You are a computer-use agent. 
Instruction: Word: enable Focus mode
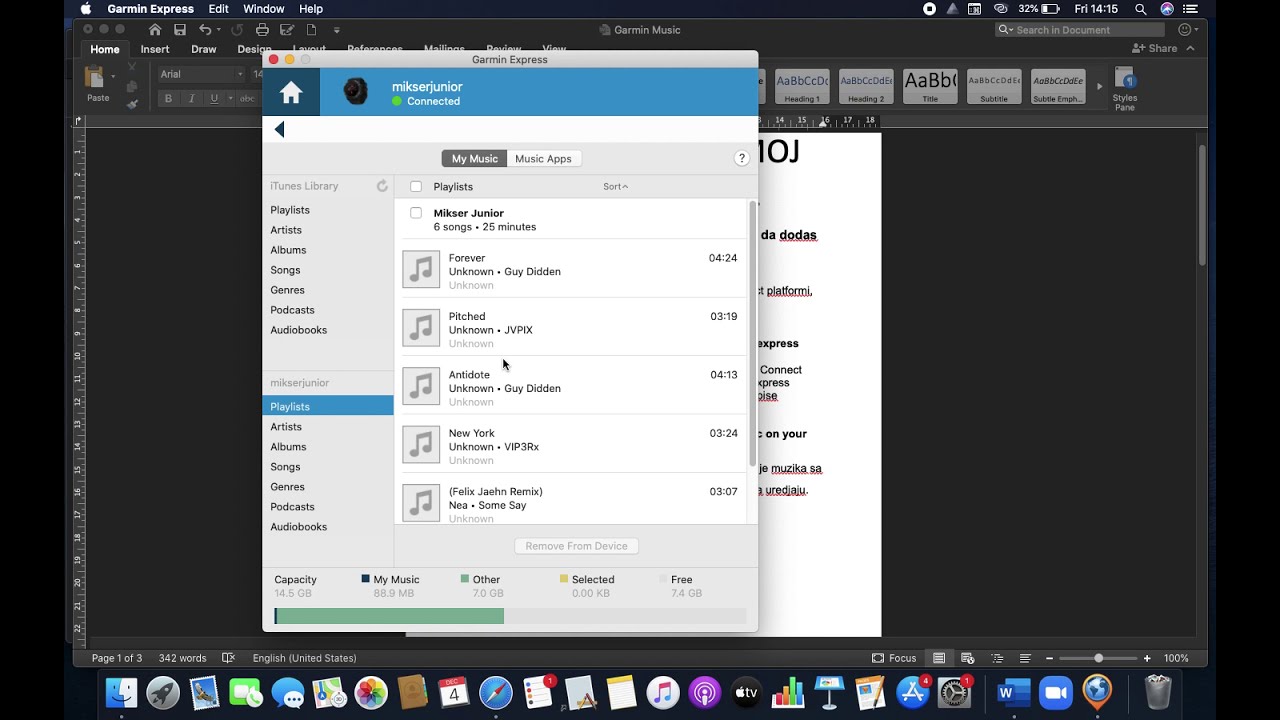894,658
